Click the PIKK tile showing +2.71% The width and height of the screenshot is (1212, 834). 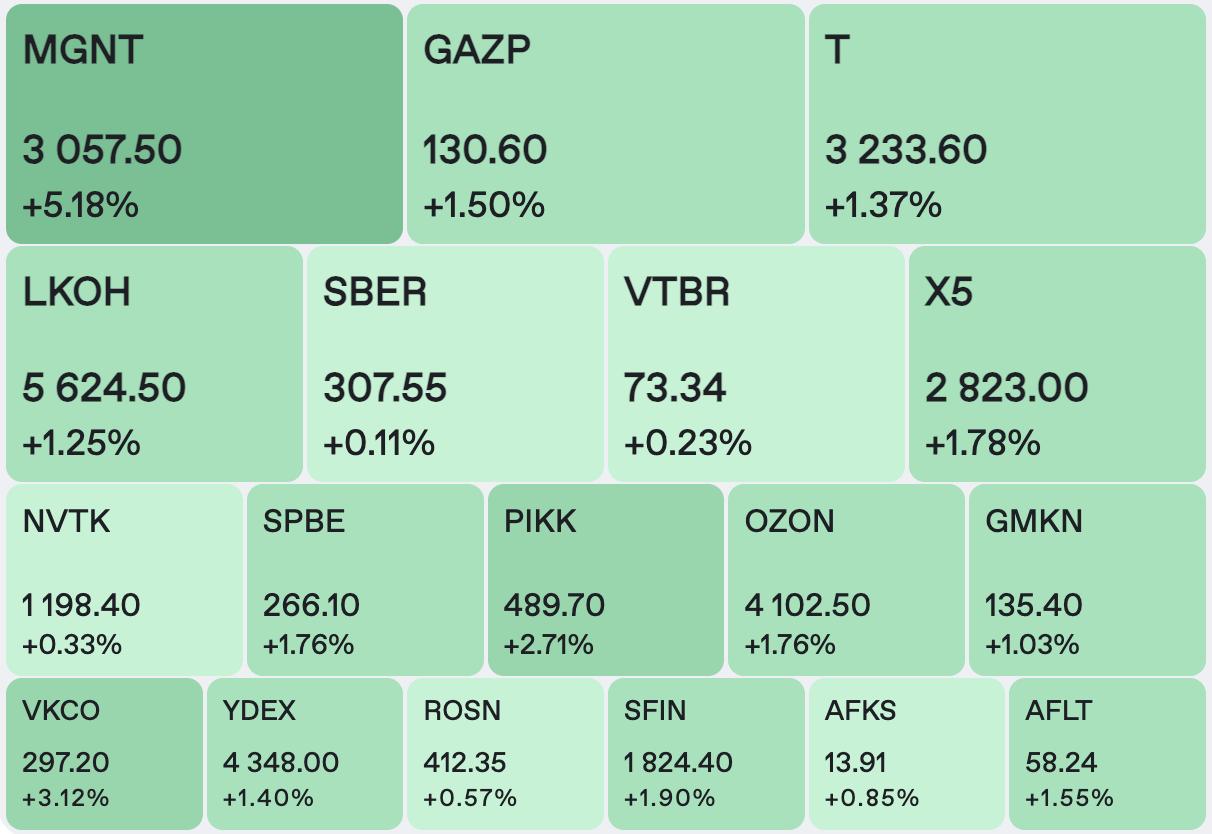coord(605,580)
